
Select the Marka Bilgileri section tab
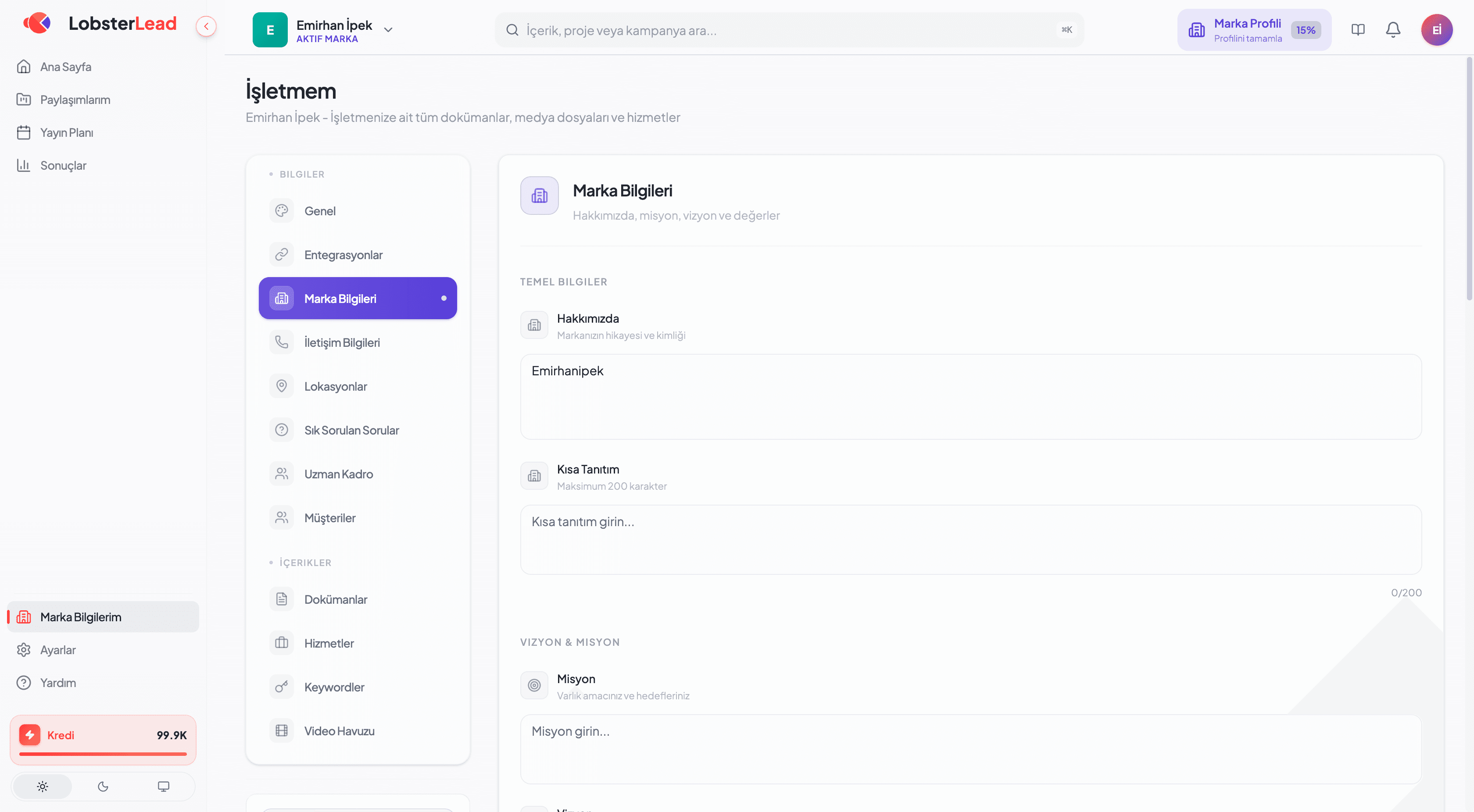[x=358, y=299]
